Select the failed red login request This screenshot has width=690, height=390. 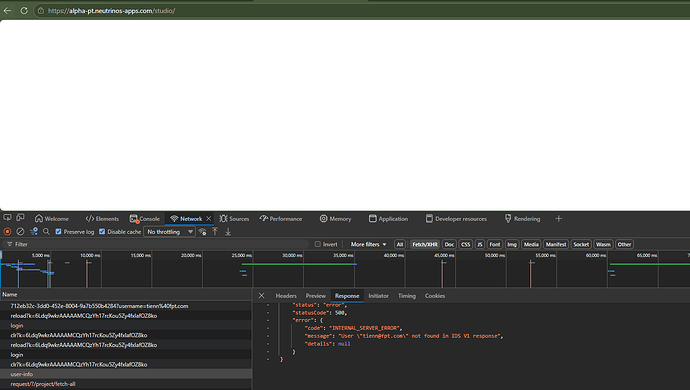point(126,326)
